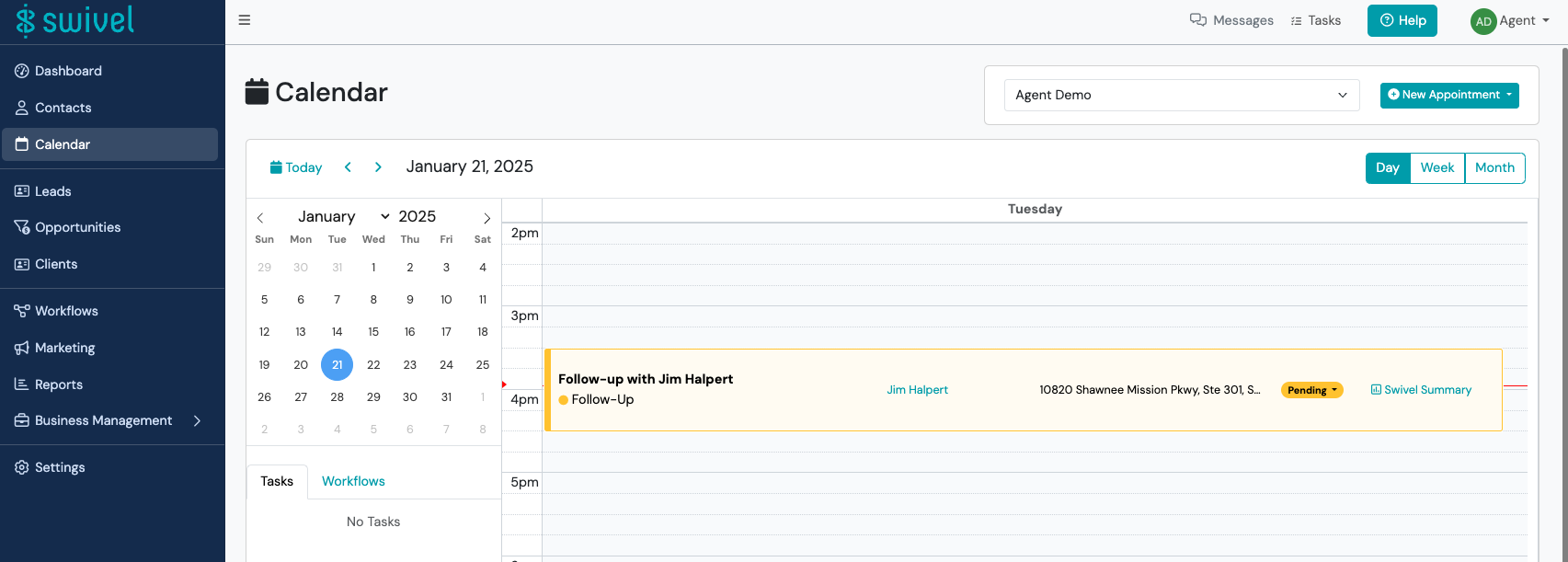The image size is (1568, 562).
Task: Select December 30 in mini calendar
Action: click(301, 268)
